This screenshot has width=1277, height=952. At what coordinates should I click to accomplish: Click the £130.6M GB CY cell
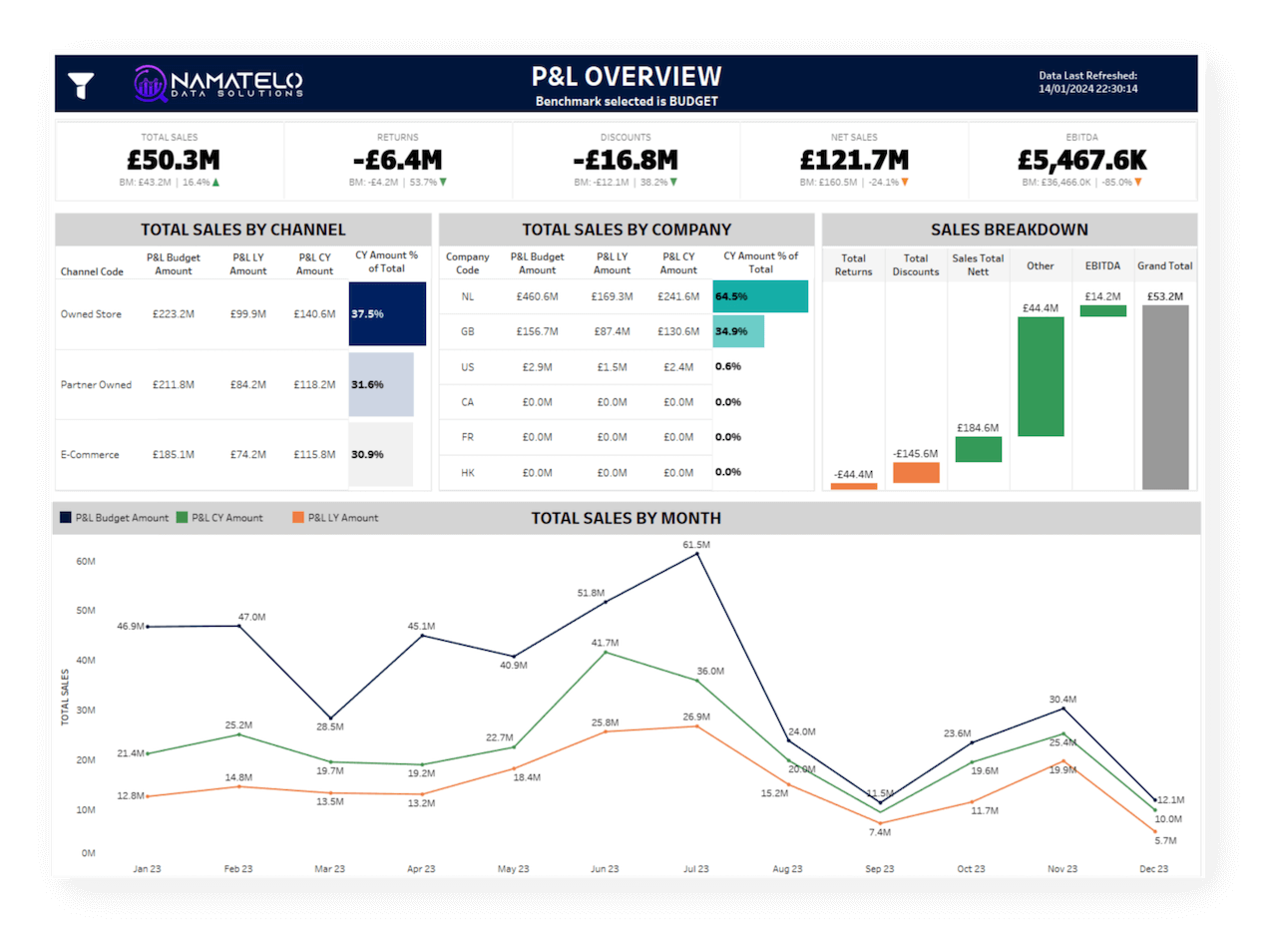tap(678, 331)
